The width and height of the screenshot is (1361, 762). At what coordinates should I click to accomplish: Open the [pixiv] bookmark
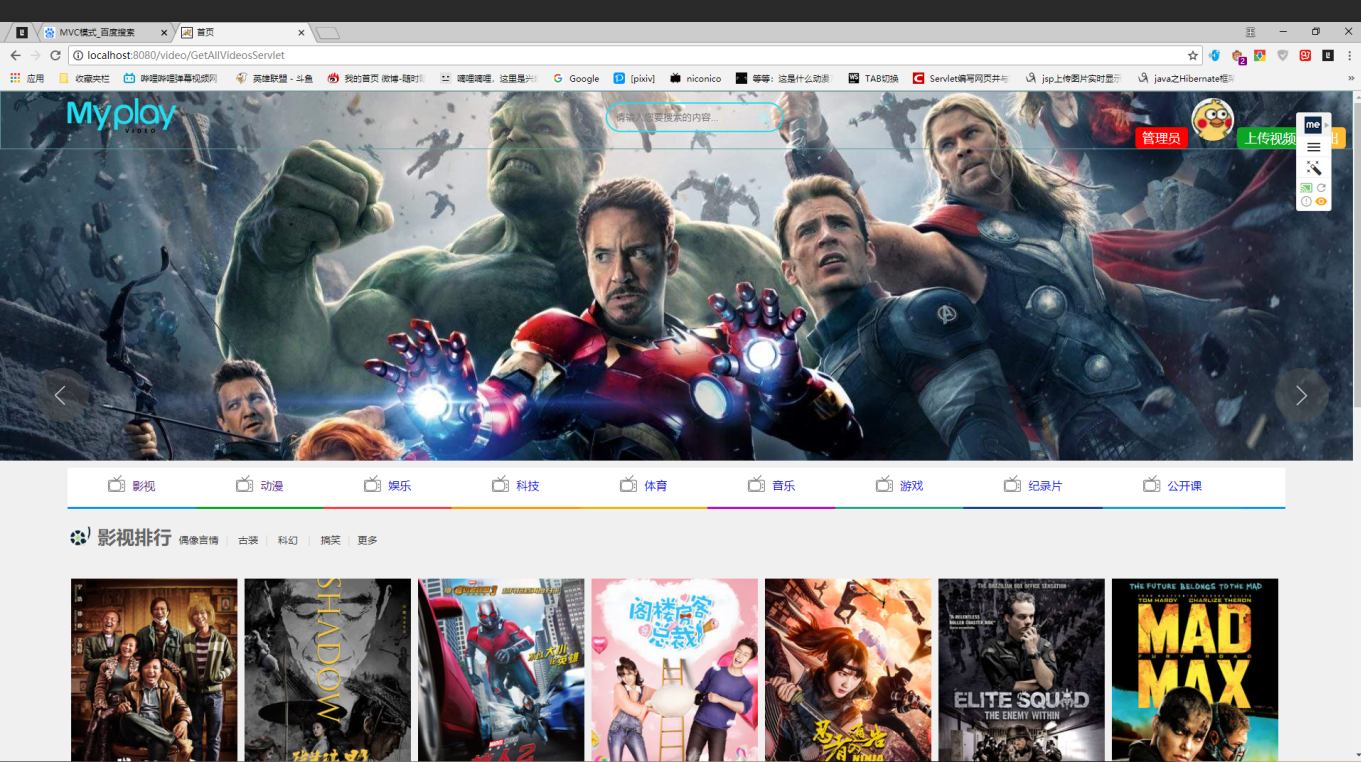(x=635, y=78)
